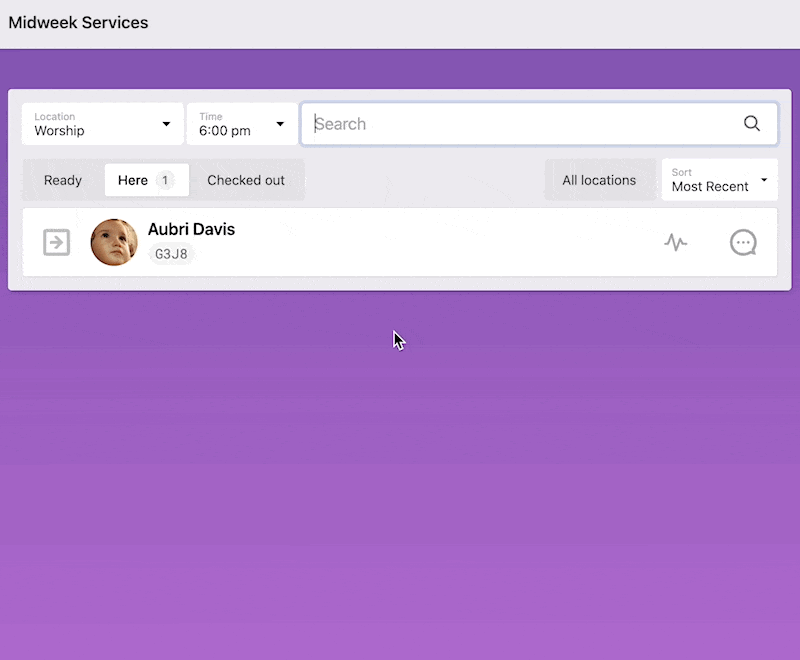Click the Aubri Davis name

[x=191, y=229]
